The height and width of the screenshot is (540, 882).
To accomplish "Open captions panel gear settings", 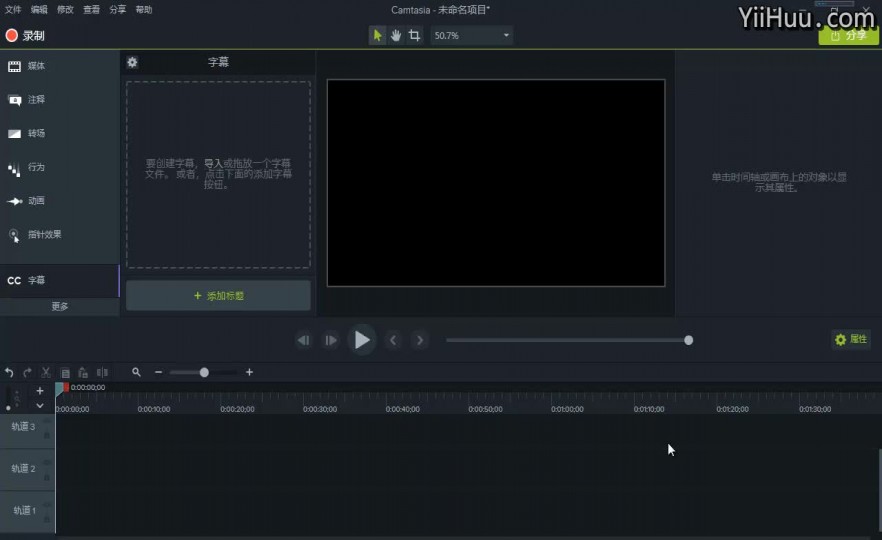I will (x=132, y=62).
